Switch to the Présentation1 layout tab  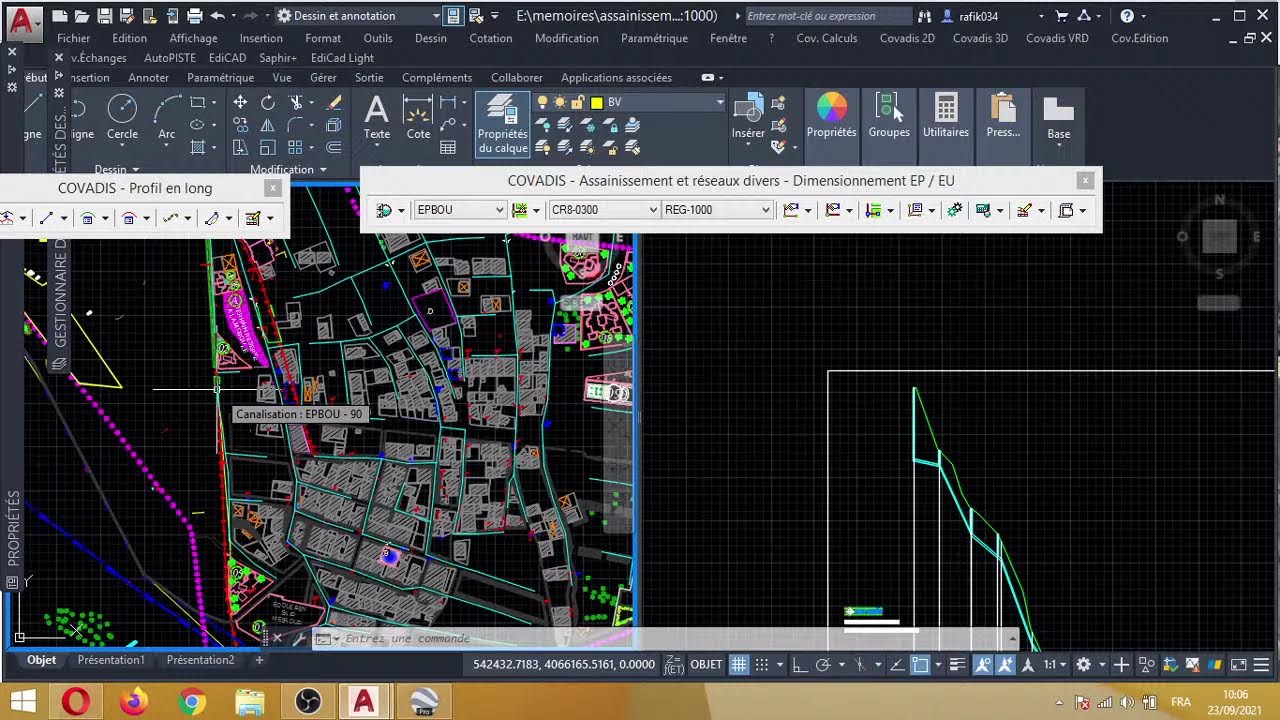point(111,660)
